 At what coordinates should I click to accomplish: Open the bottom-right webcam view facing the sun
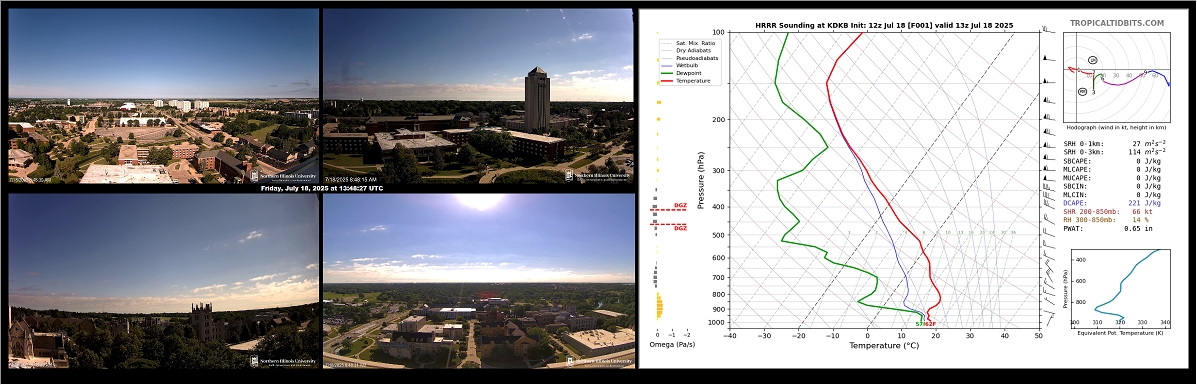pyautogui.click(x=479, y=280)
